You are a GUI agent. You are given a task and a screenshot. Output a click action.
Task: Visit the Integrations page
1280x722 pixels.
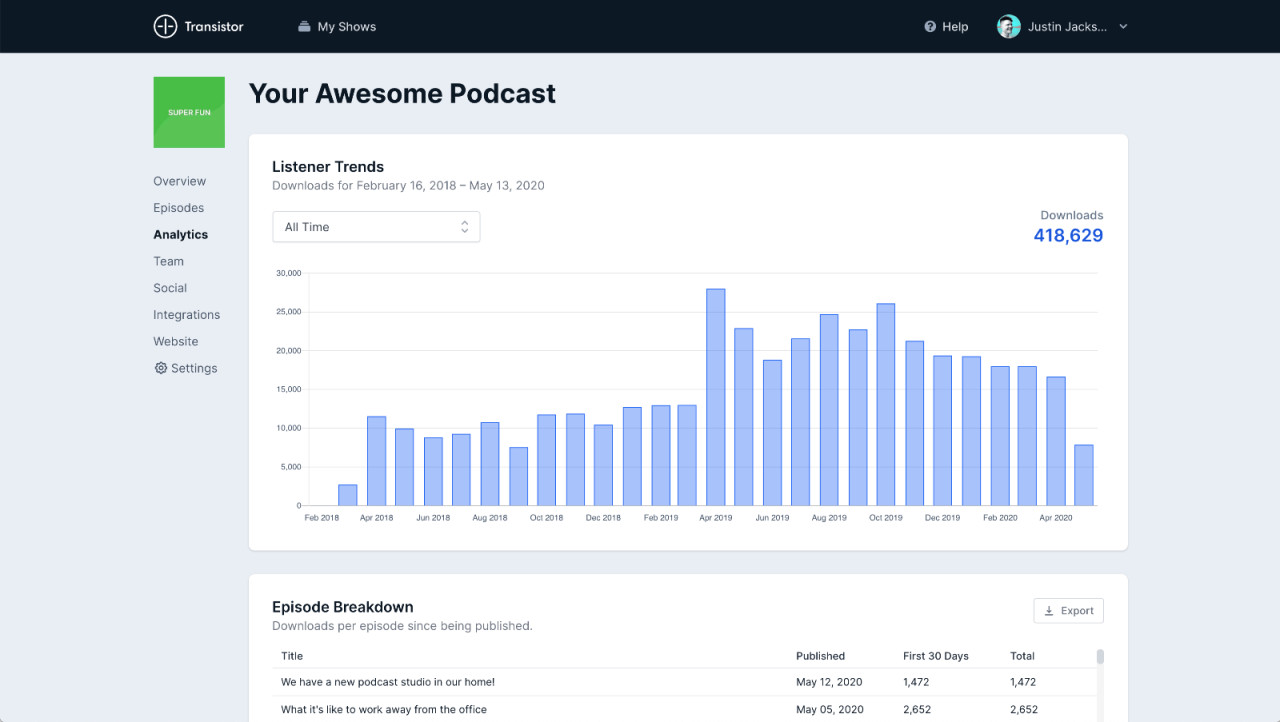tap(186, 314)
